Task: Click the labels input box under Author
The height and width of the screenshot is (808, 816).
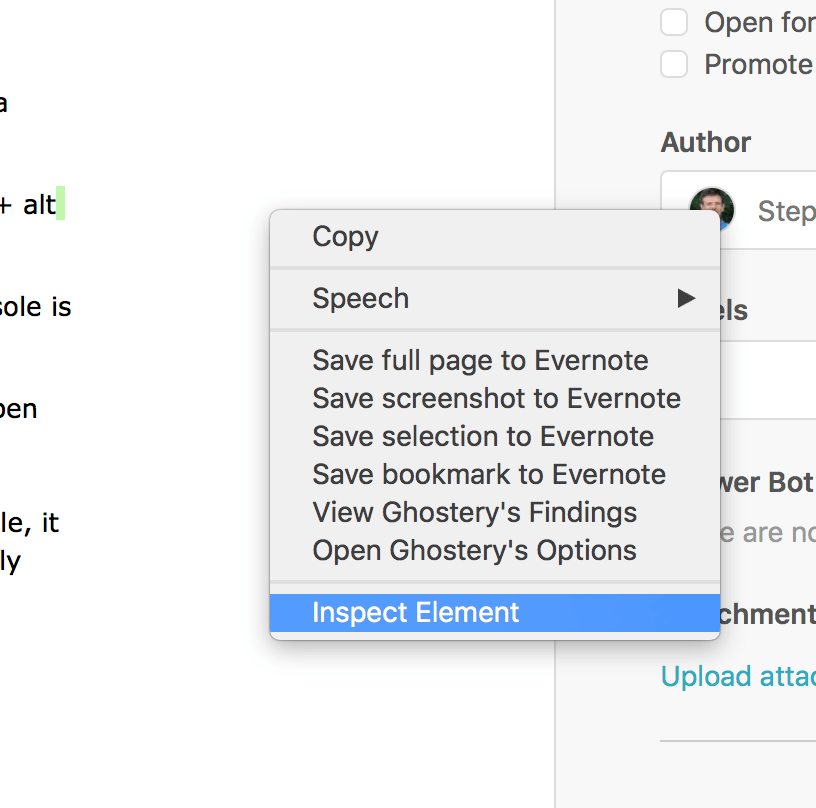Action: coord(770,380)
